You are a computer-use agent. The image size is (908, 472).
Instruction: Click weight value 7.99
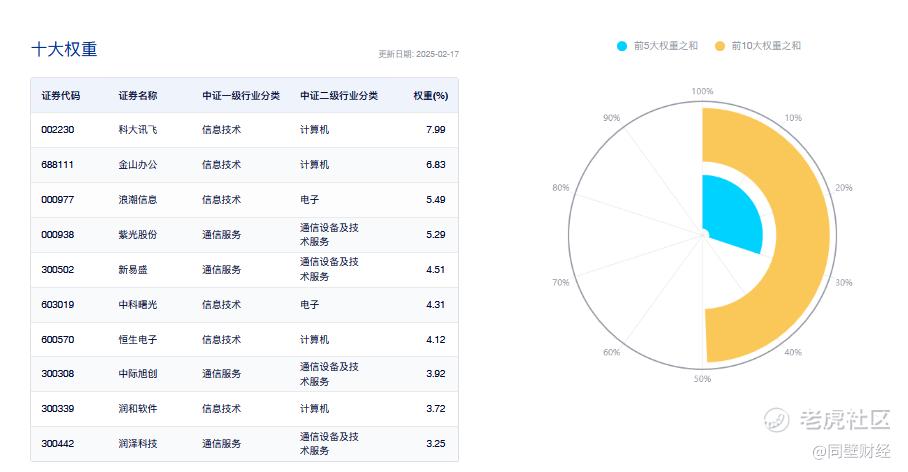435,130
